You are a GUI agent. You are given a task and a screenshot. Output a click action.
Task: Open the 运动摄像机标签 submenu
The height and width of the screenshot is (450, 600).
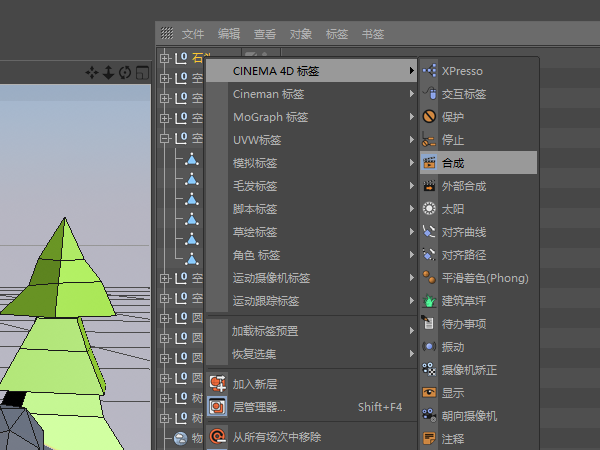311,278
